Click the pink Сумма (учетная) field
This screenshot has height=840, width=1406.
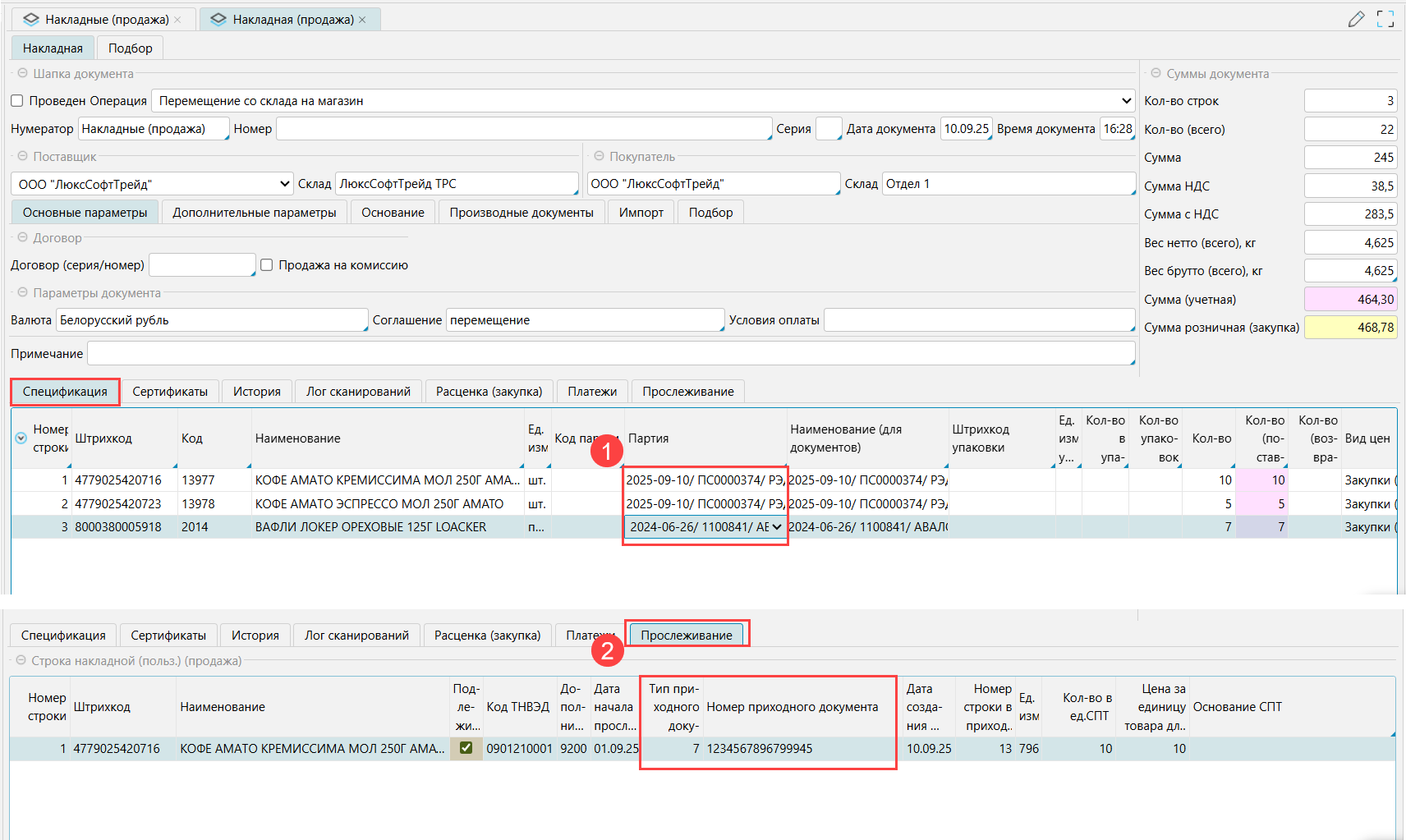tap(1349, 300)
